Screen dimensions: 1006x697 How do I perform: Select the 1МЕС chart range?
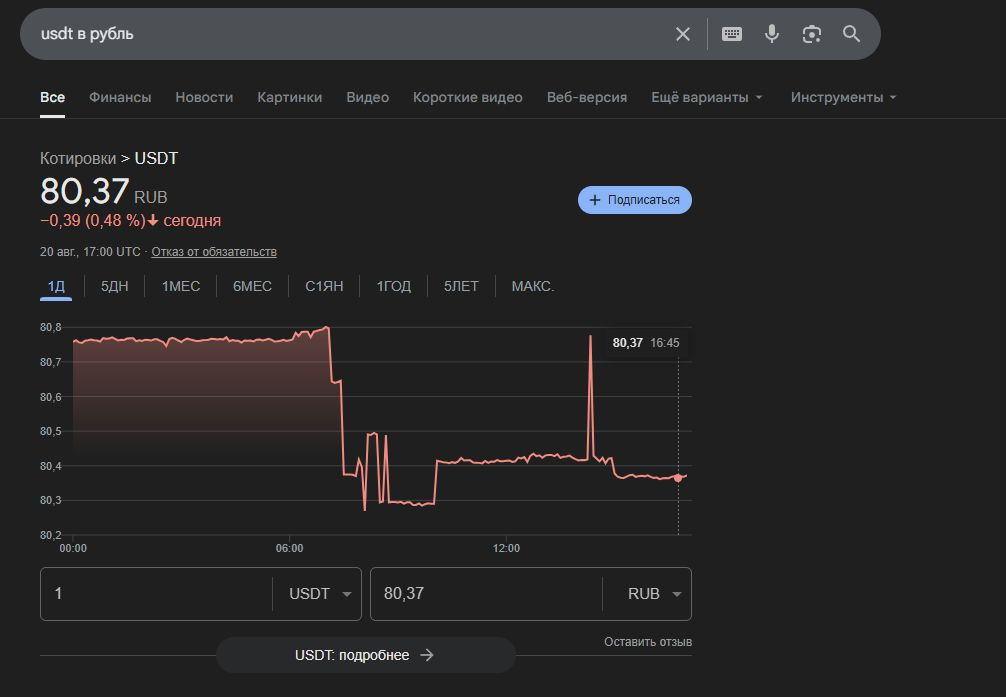(x=181, y=286)
